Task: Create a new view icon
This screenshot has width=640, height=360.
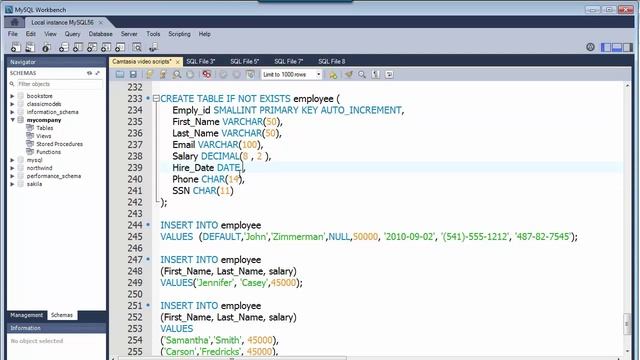Action: [92, 47]
